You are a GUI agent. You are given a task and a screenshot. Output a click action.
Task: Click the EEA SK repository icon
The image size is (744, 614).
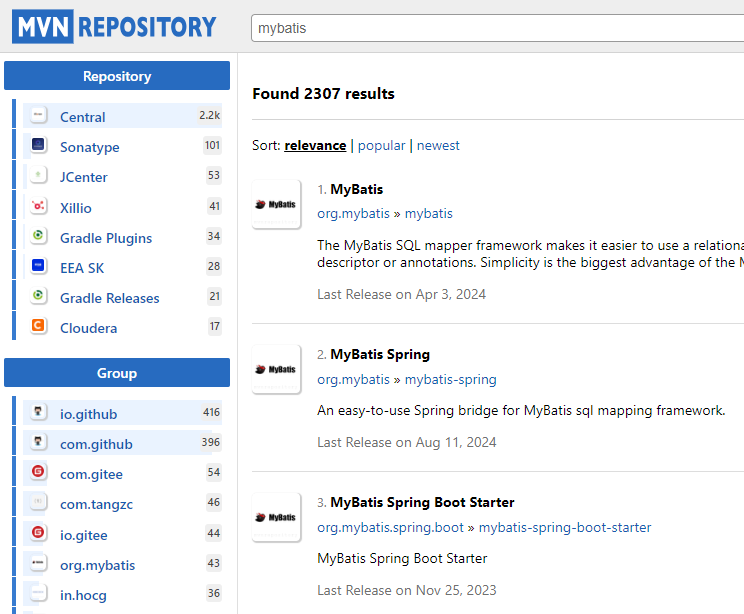pyautogui.click(x=38, y=266)
